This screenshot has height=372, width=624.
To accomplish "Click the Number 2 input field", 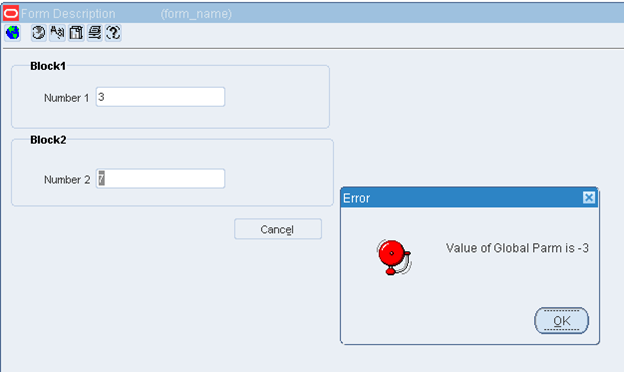I will click(x=160, y=179).
